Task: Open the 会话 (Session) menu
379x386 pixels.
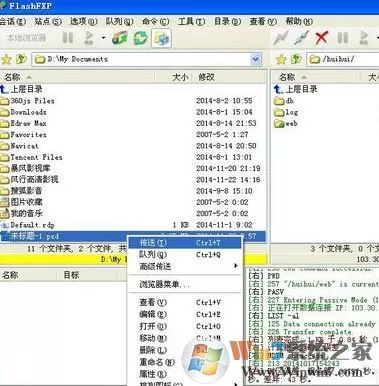Action: [x=13, y=22]
